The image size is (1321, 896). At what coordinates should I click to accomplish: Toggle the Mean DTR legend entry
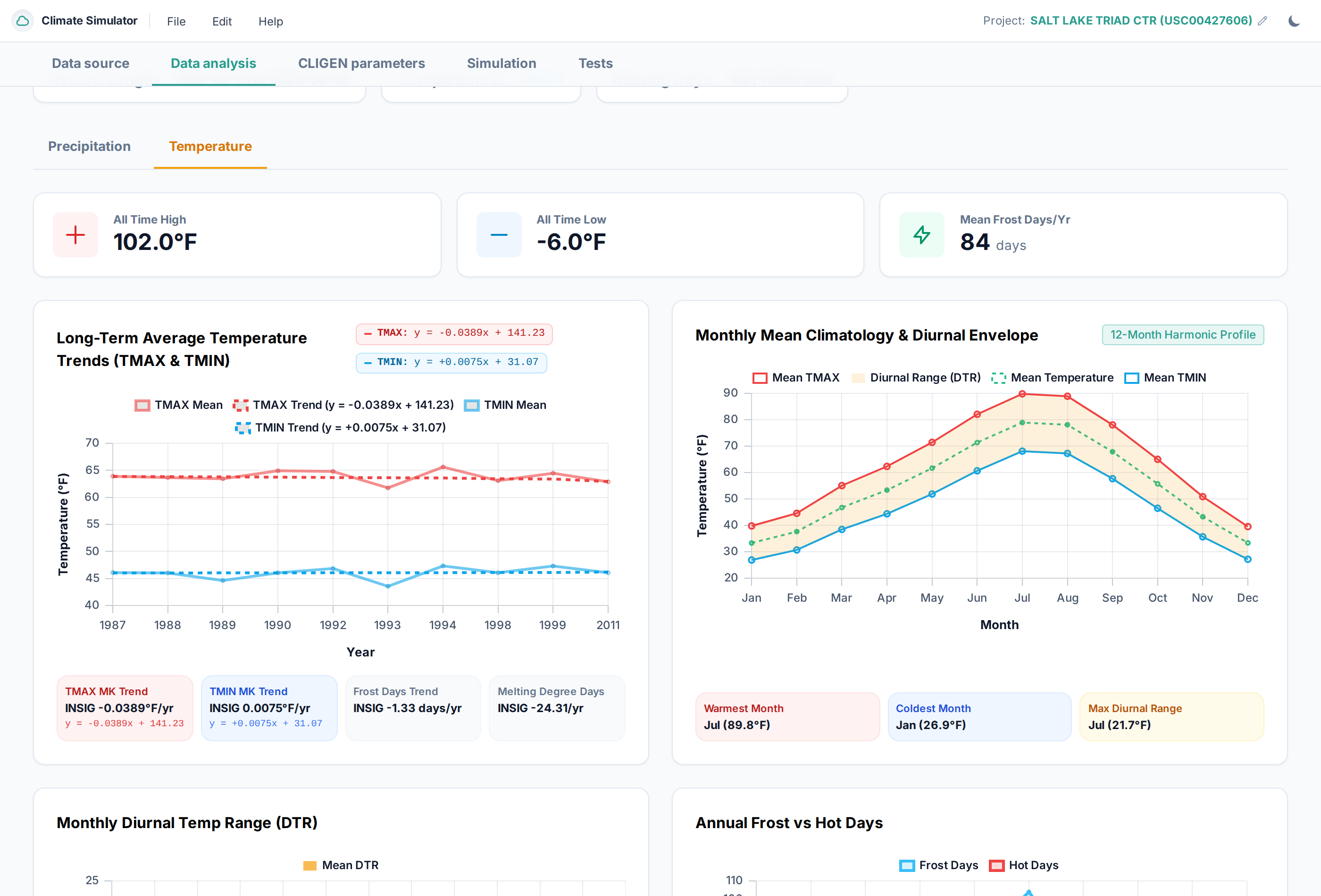[x=341, y=865]
